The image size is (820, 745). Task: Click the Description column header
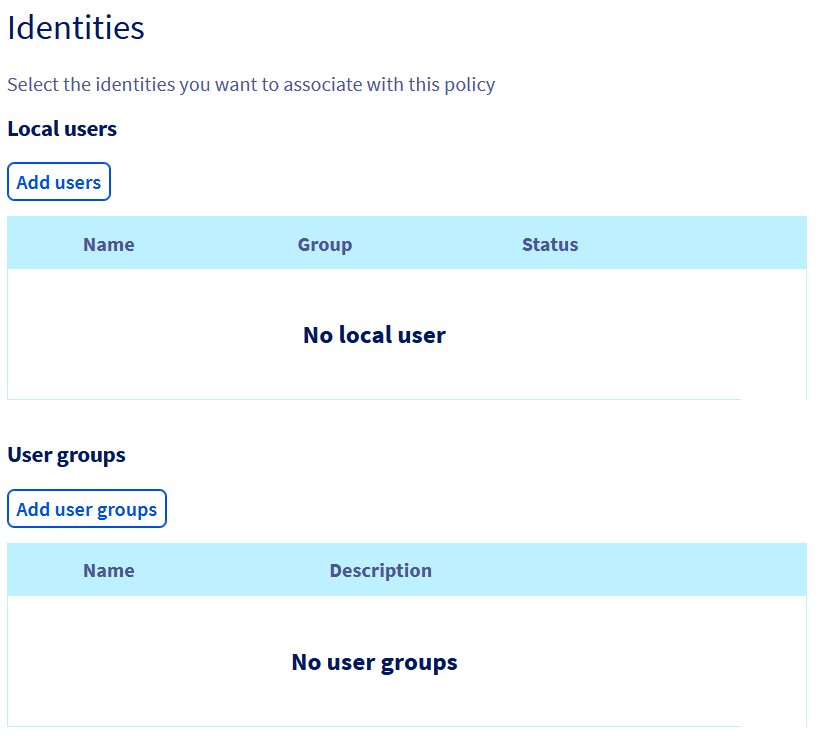[380, 570]
